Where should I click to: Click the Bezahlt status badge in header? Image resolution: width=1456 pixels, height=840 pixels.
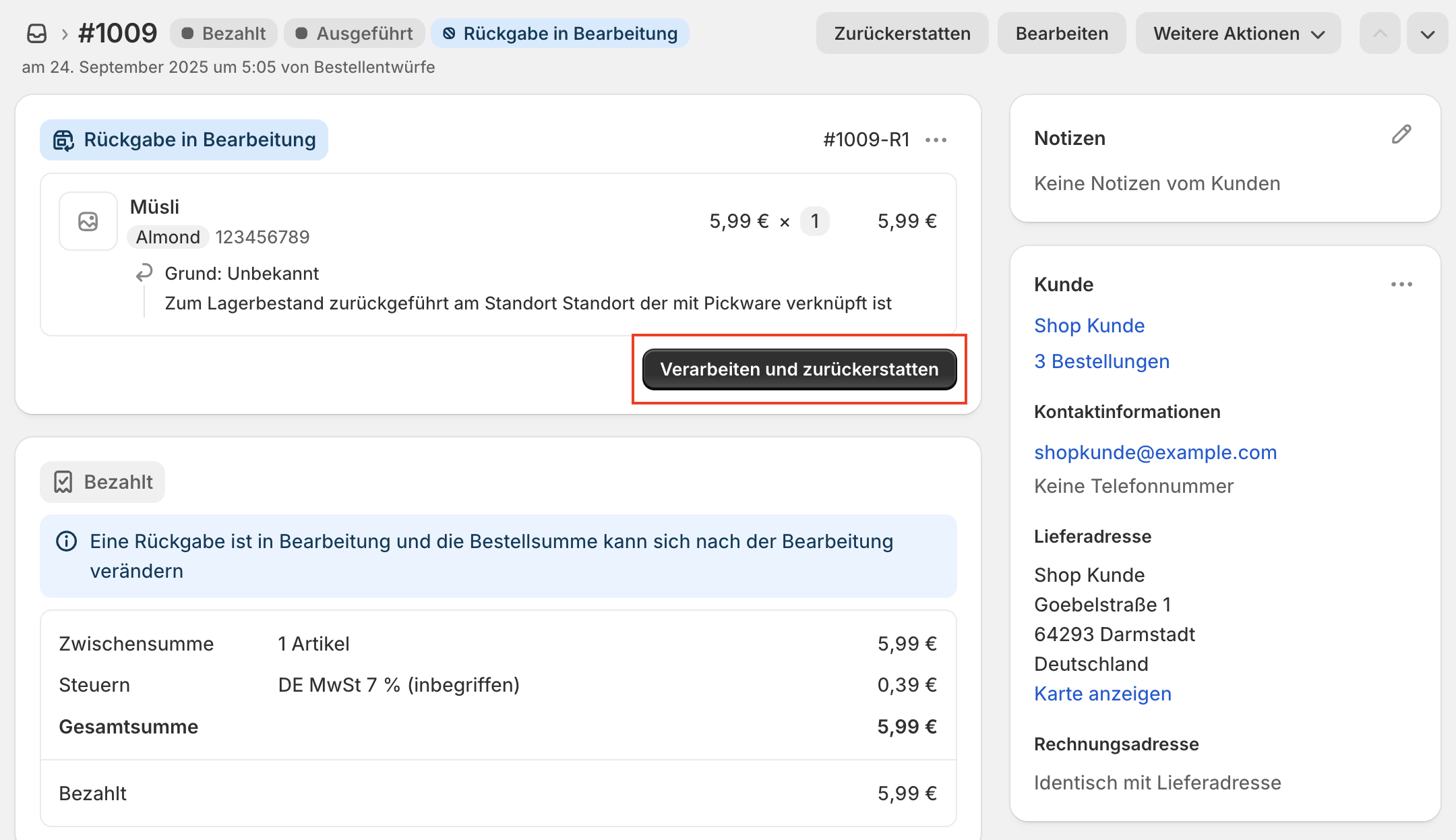click(x=224, y=34)
